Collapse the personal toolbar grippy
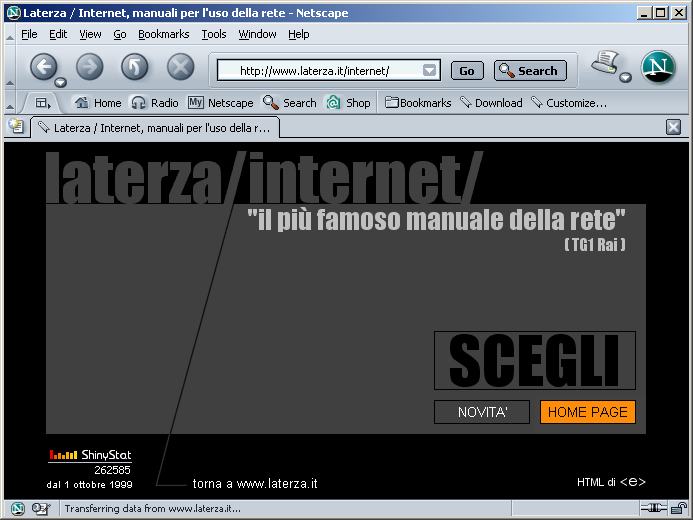 coord(10,103)
